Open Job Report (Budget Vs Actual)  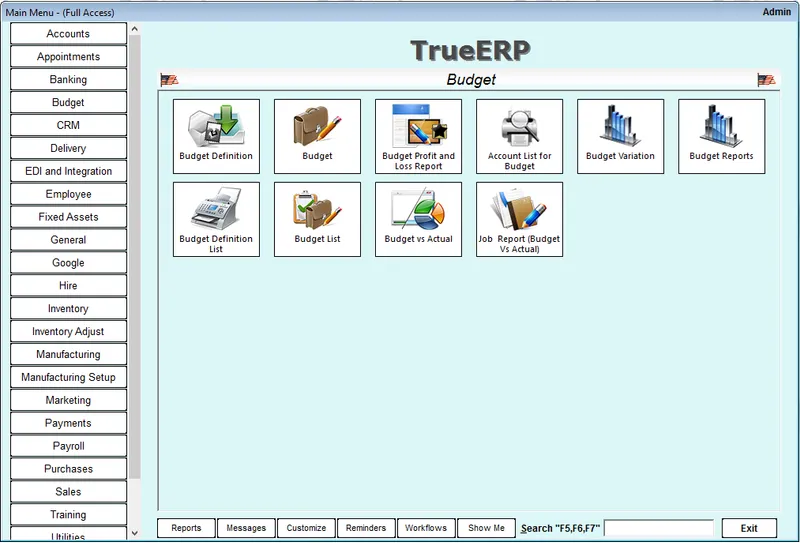pyautogui.click(x=519, y=219)
